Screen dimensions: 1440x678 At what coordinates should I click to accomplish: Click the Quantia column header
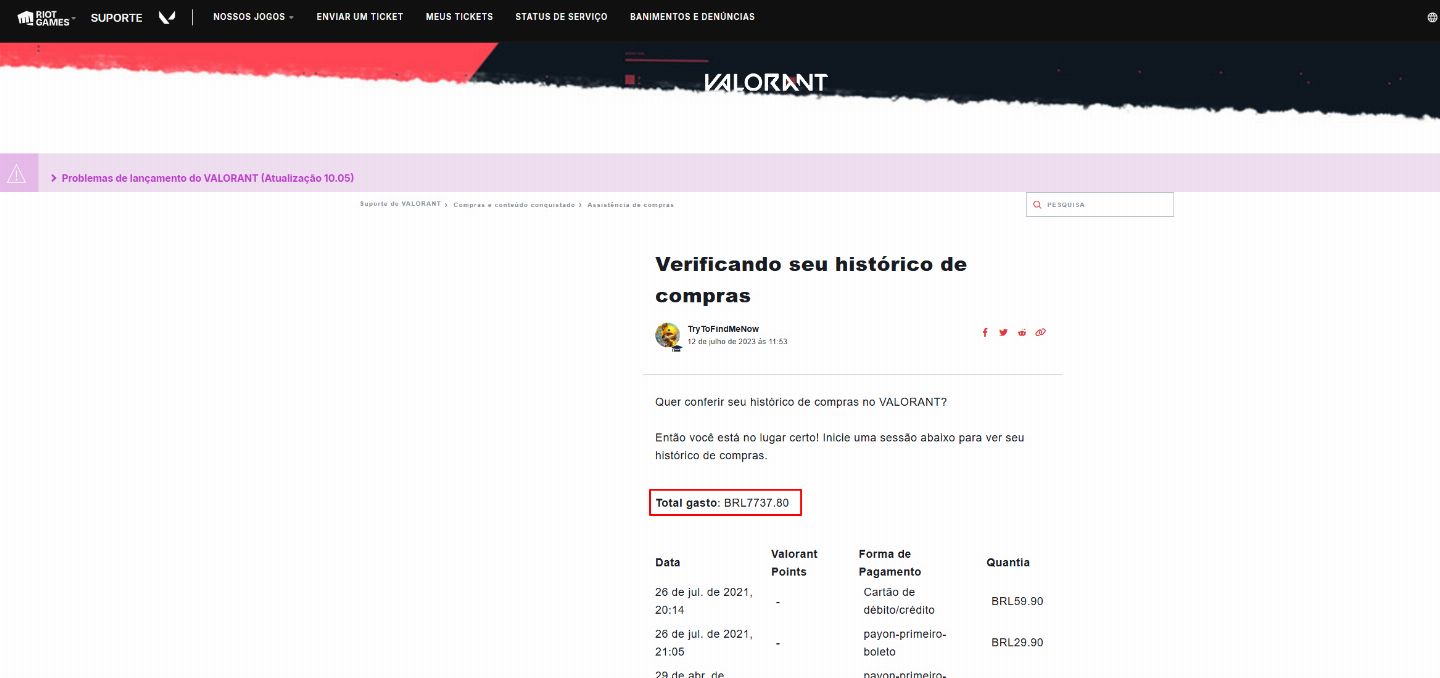[x=1008, y=562]
